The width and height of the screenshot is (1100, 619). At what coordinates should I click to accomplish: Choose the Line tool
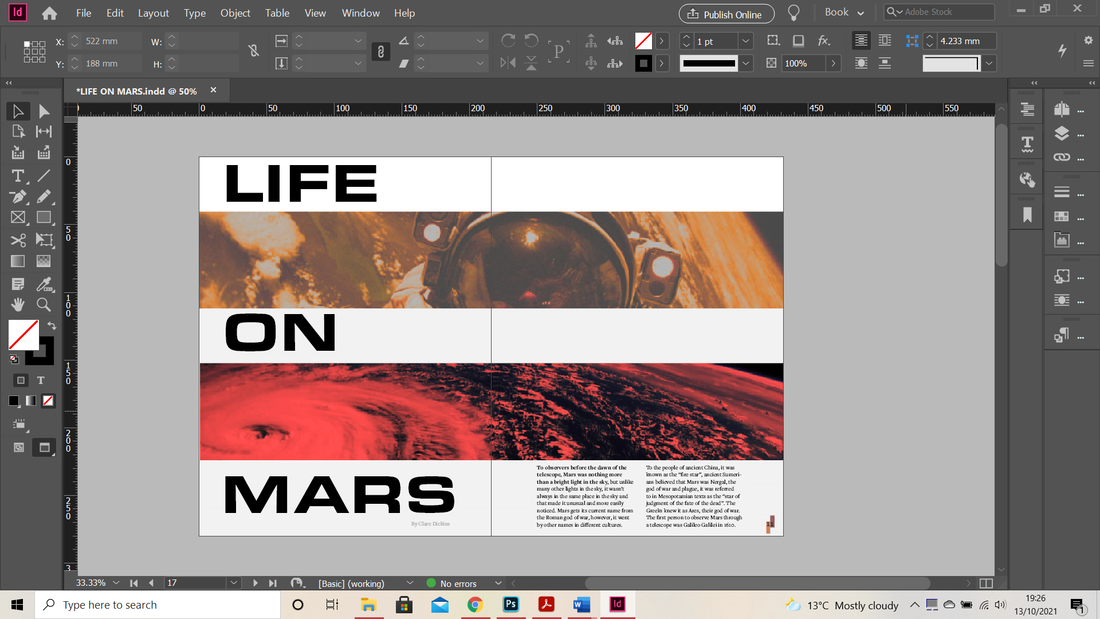43,175
